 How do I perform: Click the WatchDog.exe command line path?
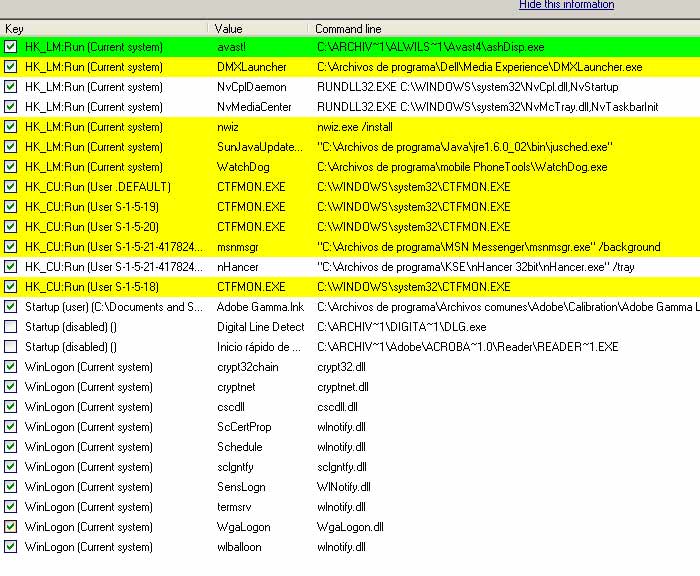coord(462,167)
